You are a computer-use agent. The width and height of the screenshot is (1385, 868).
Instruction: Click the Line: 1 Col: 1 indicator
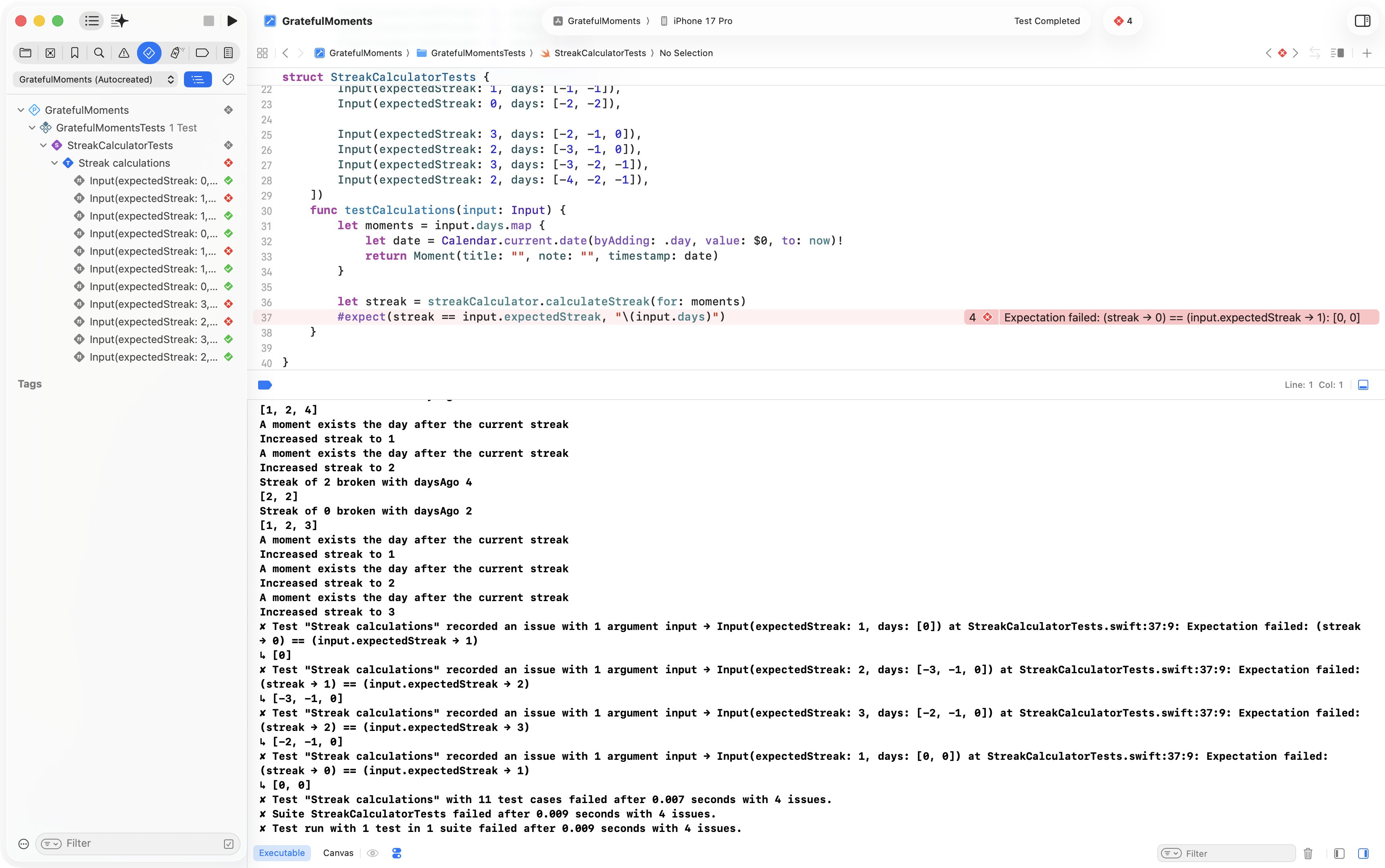pyautogui.click(x=1313, y=385)
